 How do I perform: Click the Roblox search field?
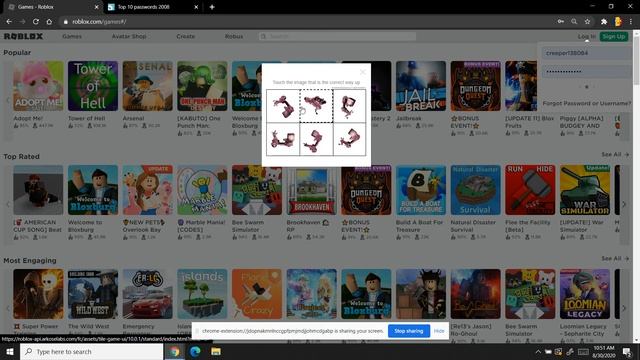click(338, 36)
